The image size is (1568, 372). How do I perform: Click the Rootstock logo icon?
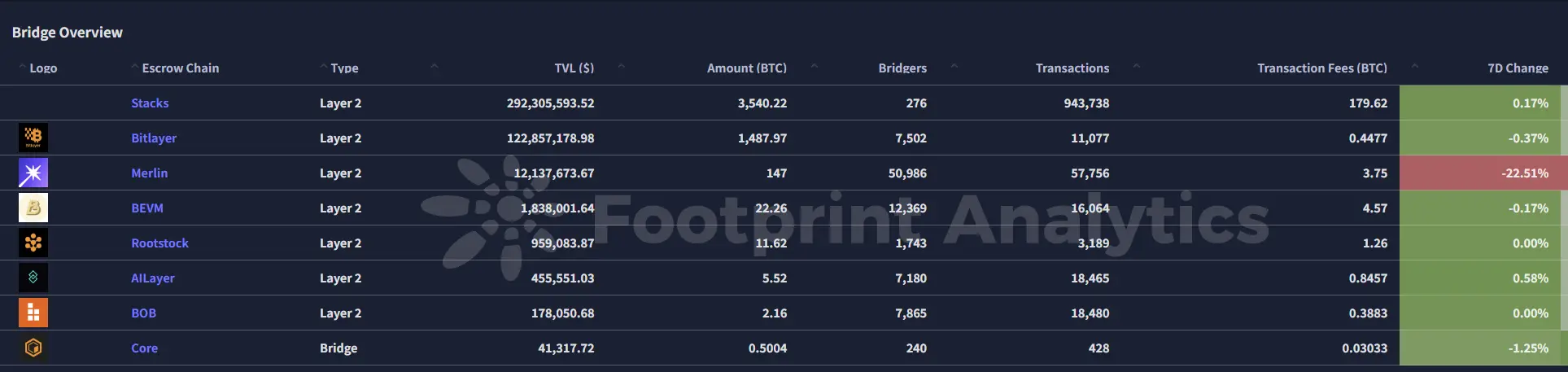click(x=33, y=243)
